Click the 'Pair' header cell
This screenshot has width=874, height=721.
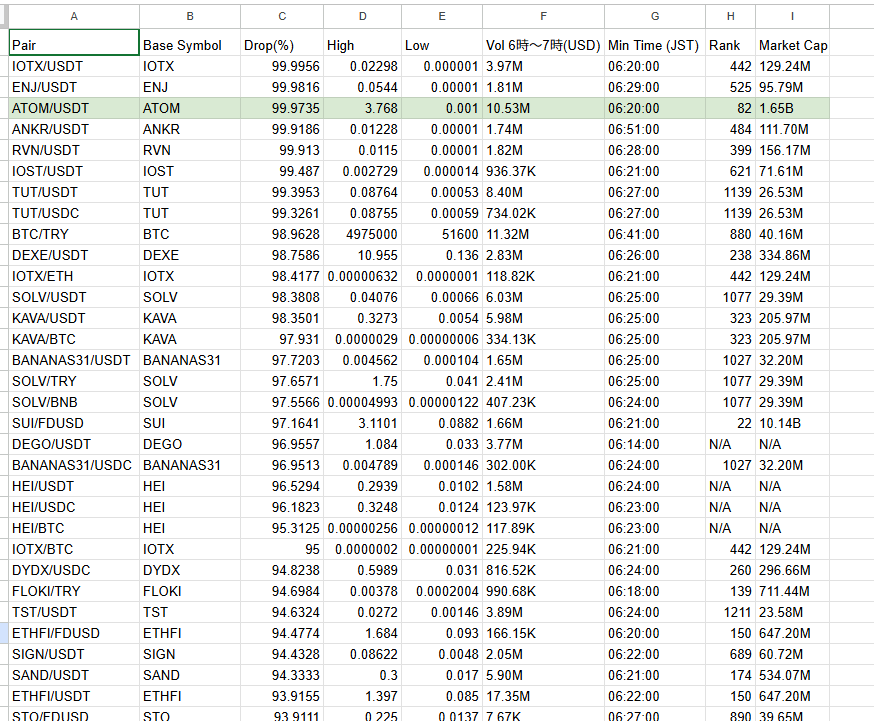click(x=74, y=42)
